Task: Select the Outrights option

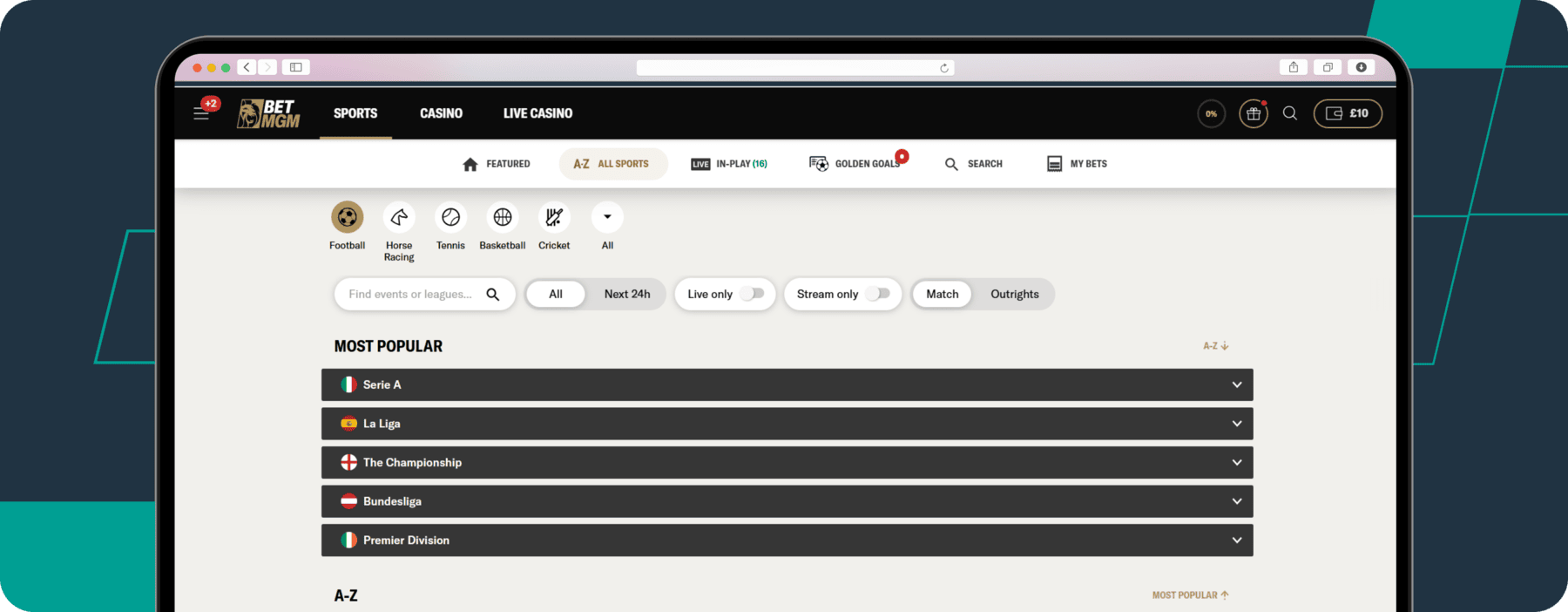Action: click(x=1015, y=295)
